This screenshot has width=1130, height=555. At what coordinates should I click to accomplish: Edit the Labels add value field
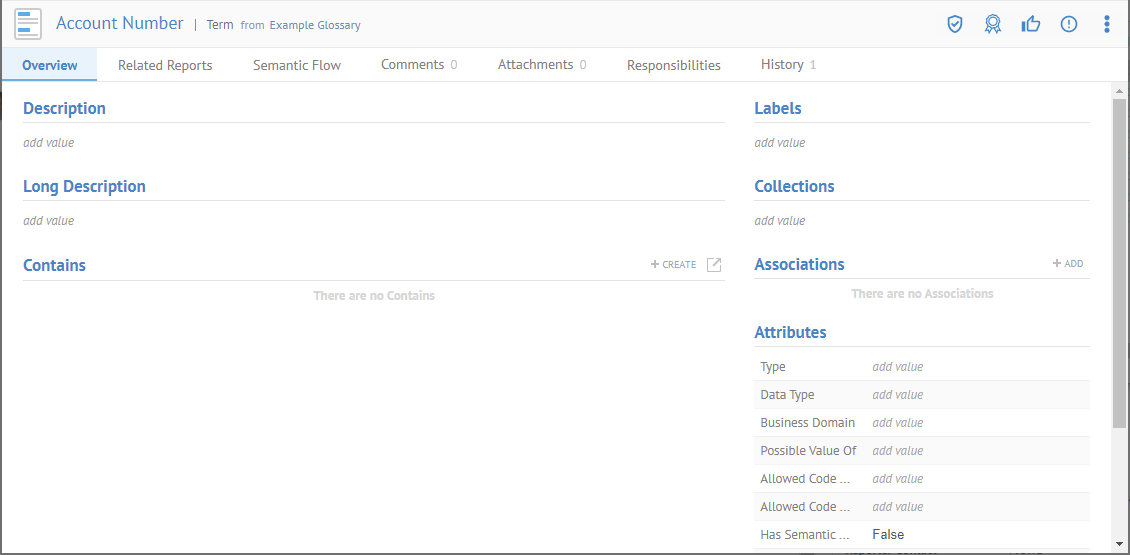pyautogui.click(x=780, y=143)
